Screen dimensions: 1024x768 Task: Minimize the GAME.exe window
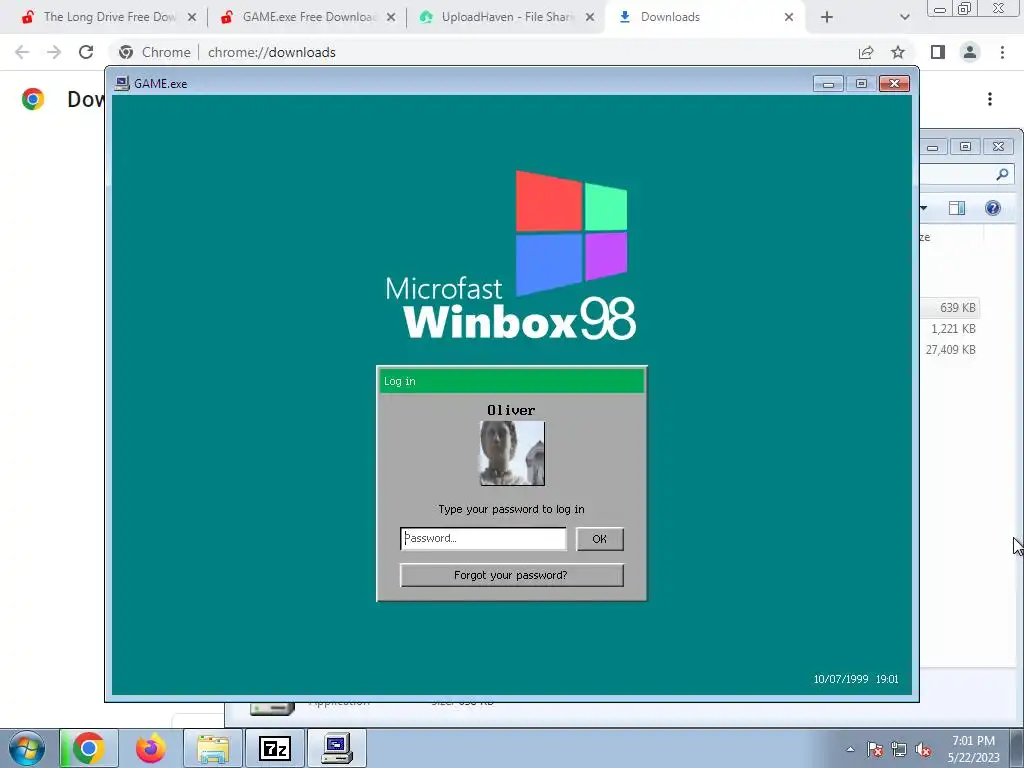pyautogui.click(x=828, y=84)
